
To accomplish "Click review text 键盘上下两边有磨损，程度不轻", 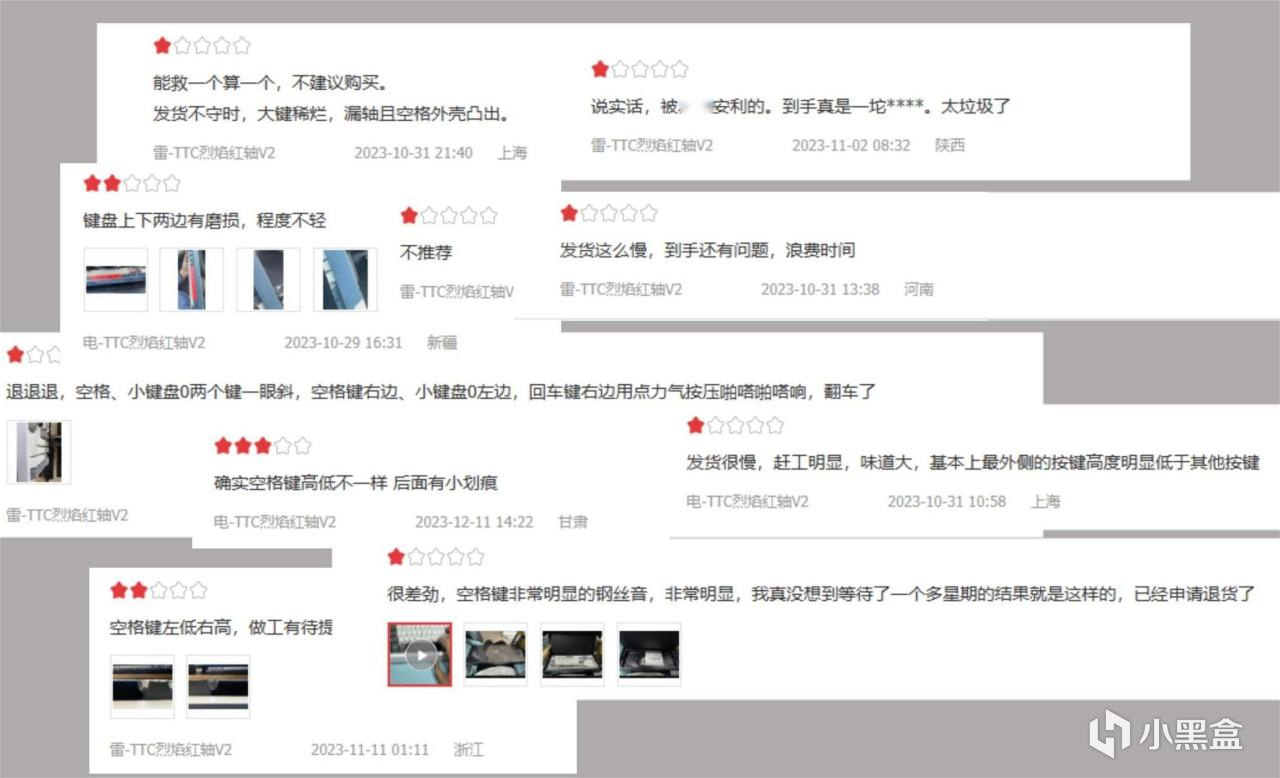I will click(x=205, y=220).
